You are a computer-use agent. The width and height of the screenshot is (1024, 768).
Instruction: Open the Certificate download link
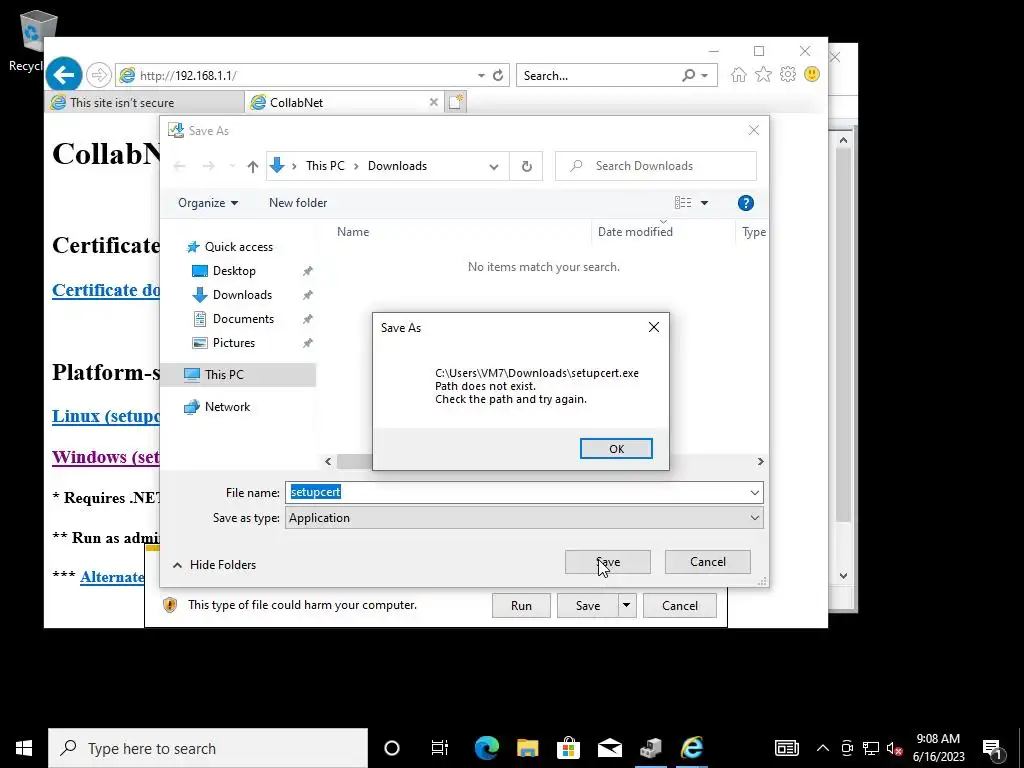pyautogui.click(x=106, y=290)
